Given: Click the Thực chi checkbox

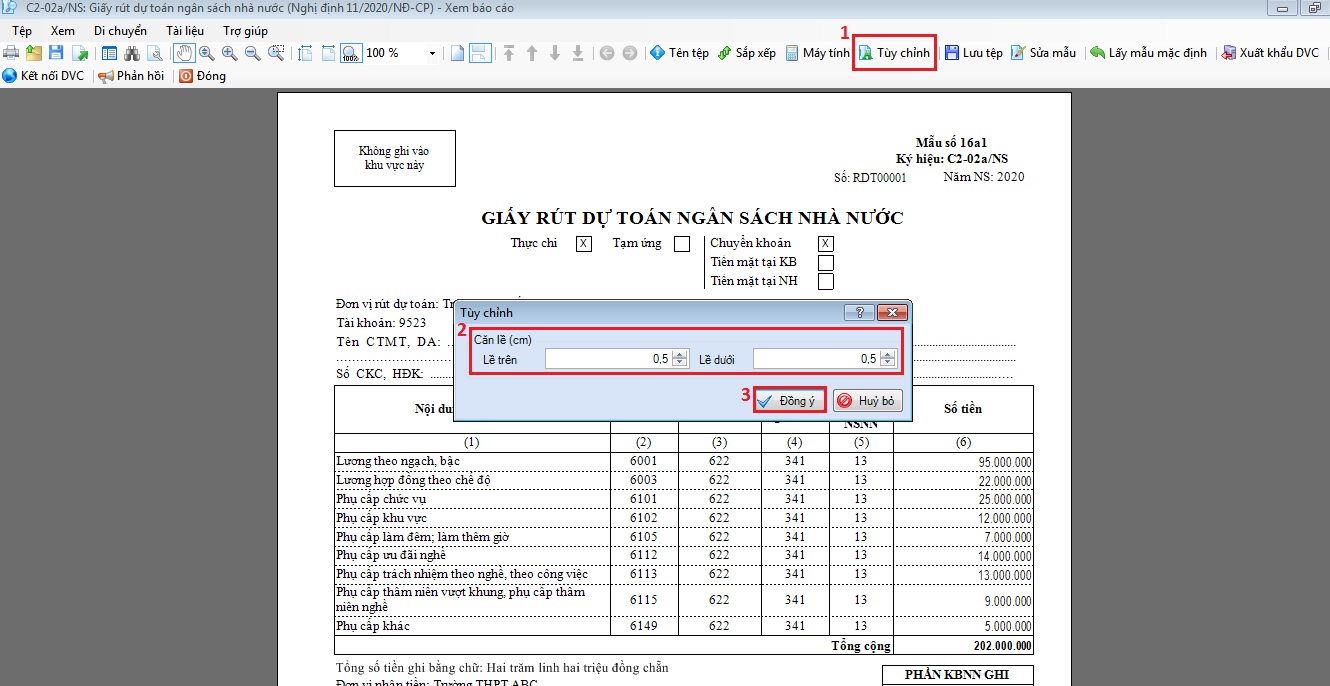Looking at the screenshot, I should pyautogui.click(x=584, y=243).
